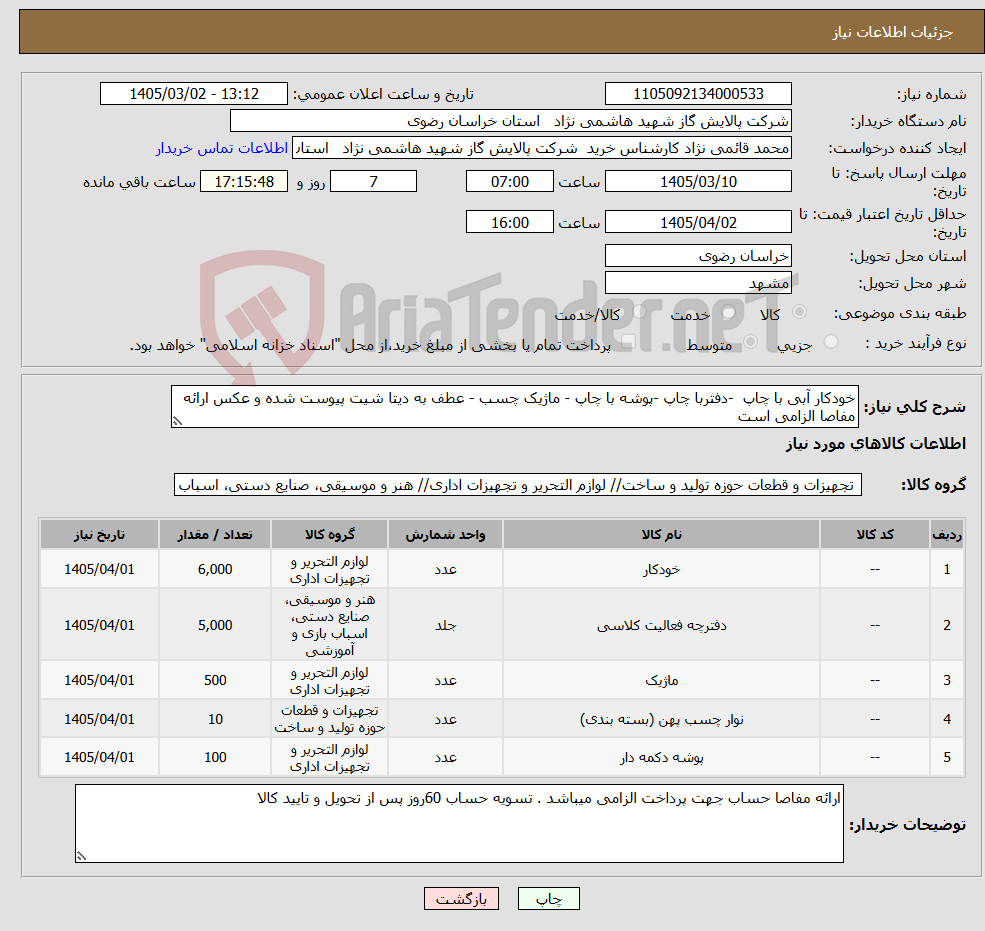Click the جزئیات اطلاعات نیاز header title

[893, 32]
